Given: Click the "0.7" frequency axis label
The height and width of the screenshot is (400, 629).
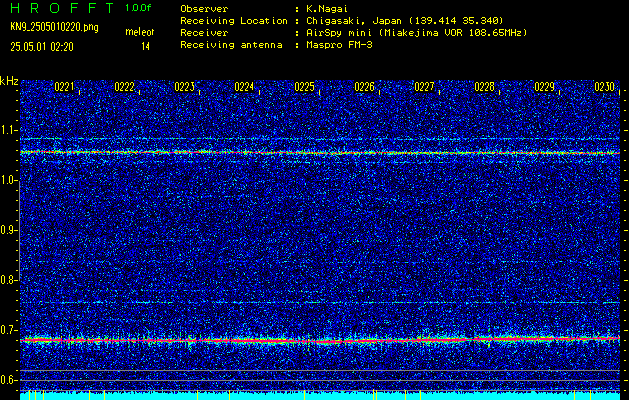Looking at the screenshot, I should pos(8,330).
